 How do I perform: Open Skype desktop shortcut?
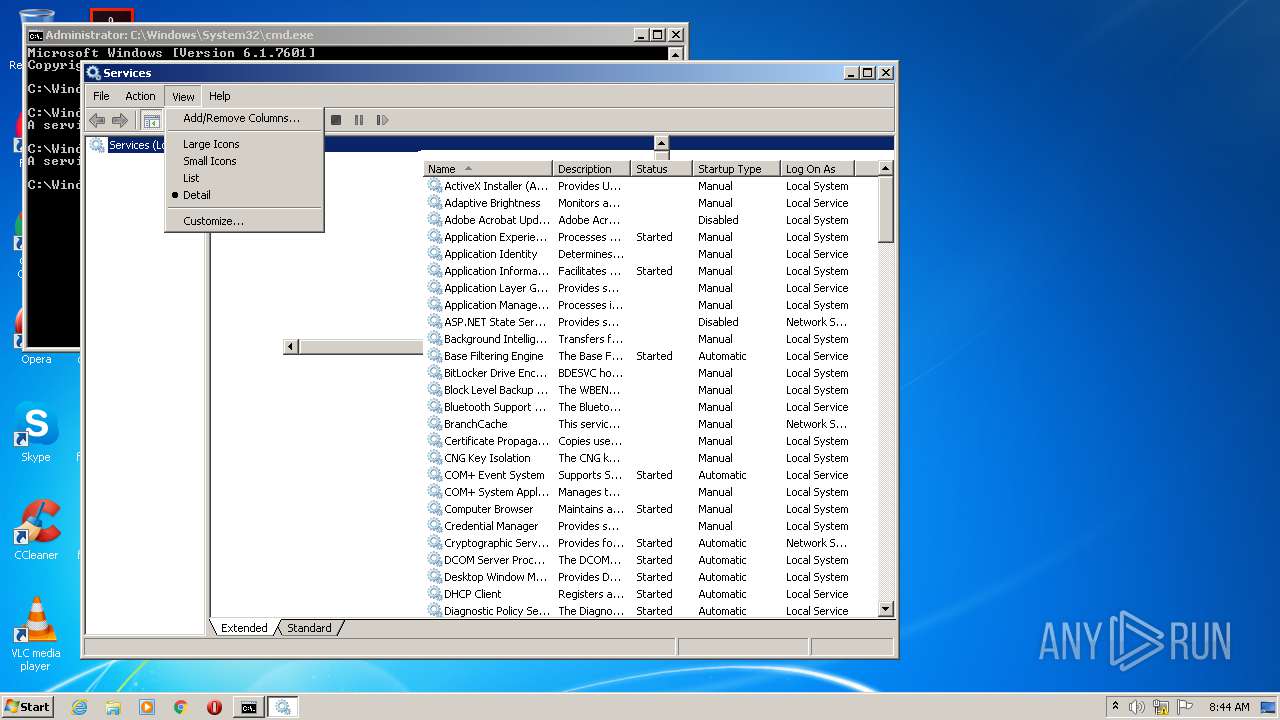pos(36,434)
